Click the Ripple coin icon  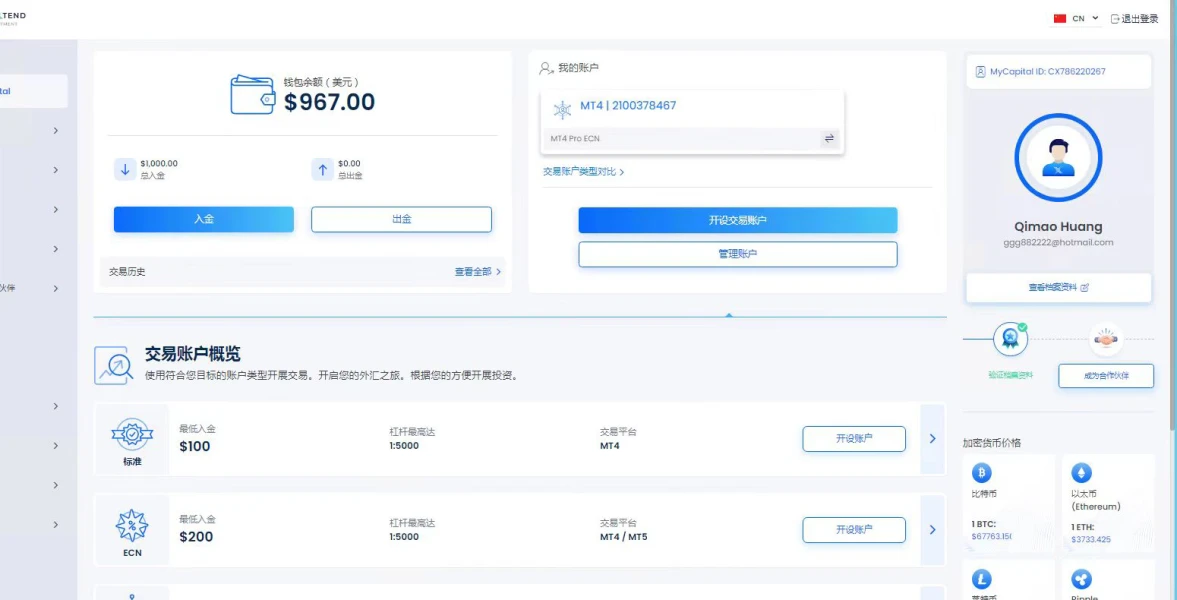[1082, 579]
